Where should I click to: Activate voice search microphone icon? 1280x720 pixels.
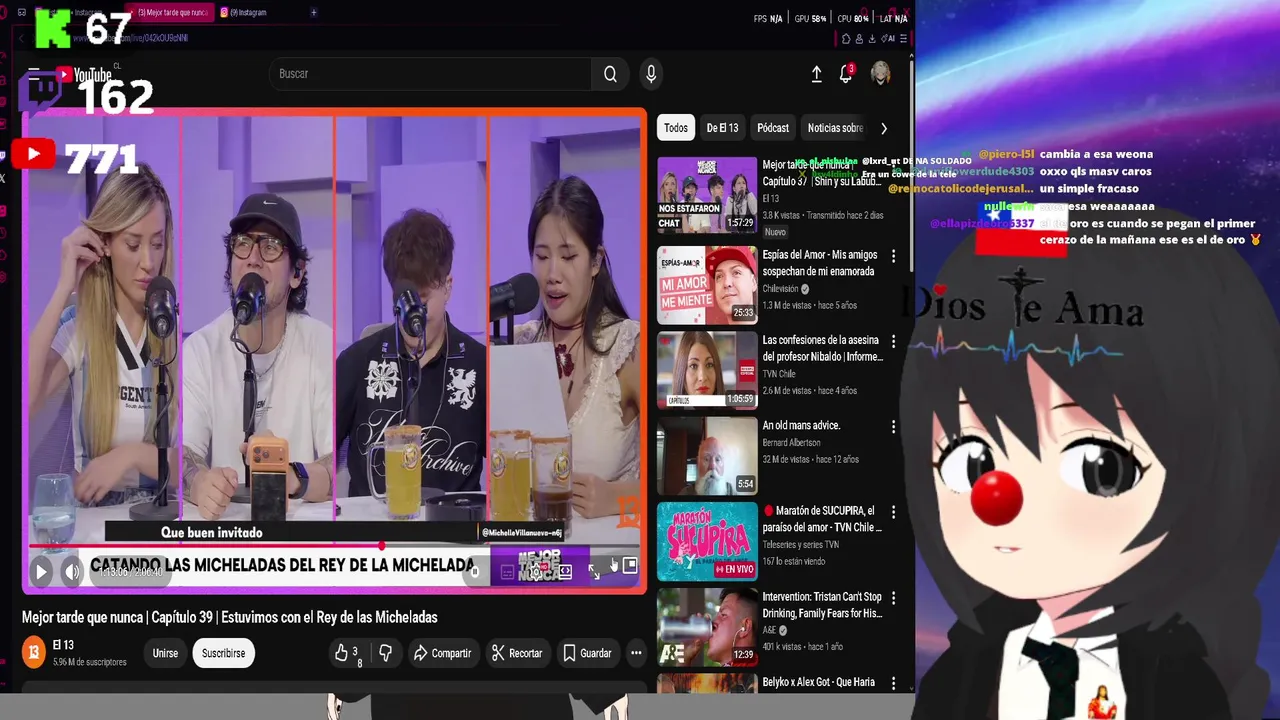click(x=651, y=74)
